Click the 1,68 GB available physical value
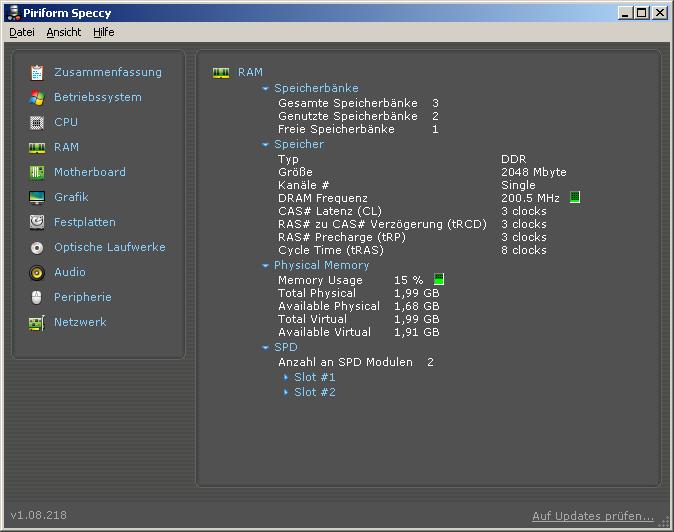Screen dimensions: 674x532 (x=417, y=306)
